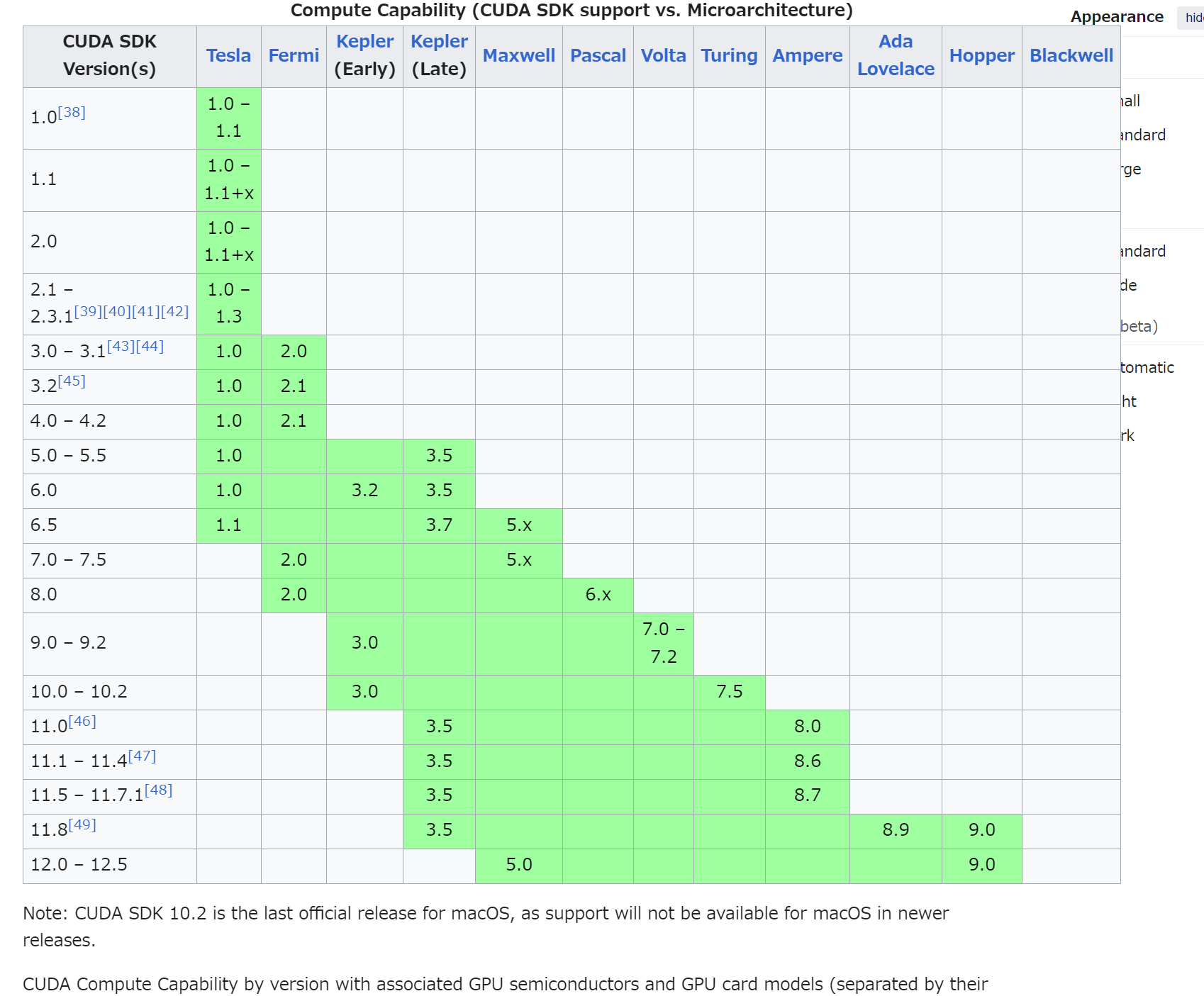Open footnote [47] next to 11.1 – 11.4

[142, 756]
